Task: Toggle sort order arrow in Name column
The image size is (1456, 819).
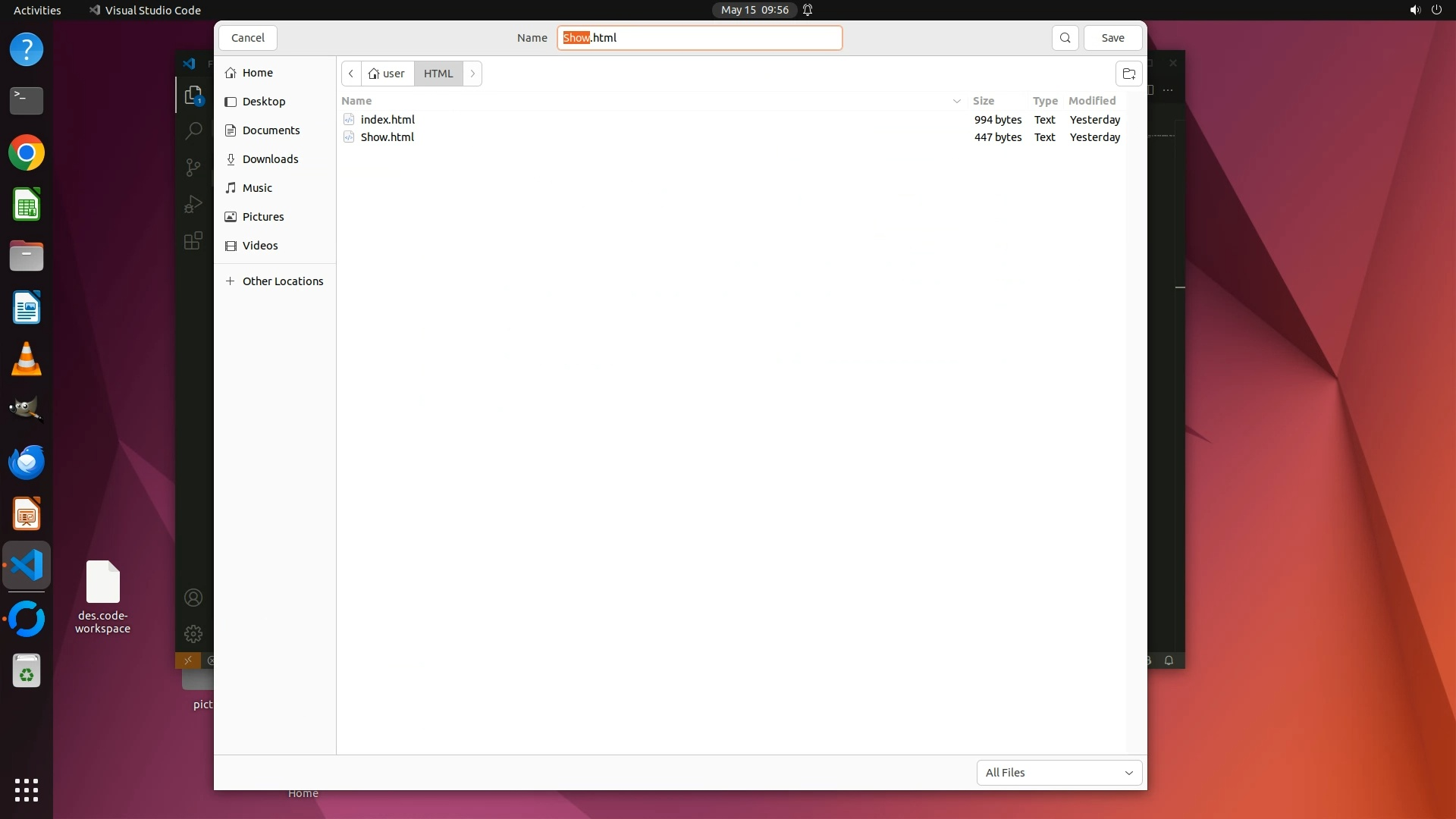Action: (956, 101)
